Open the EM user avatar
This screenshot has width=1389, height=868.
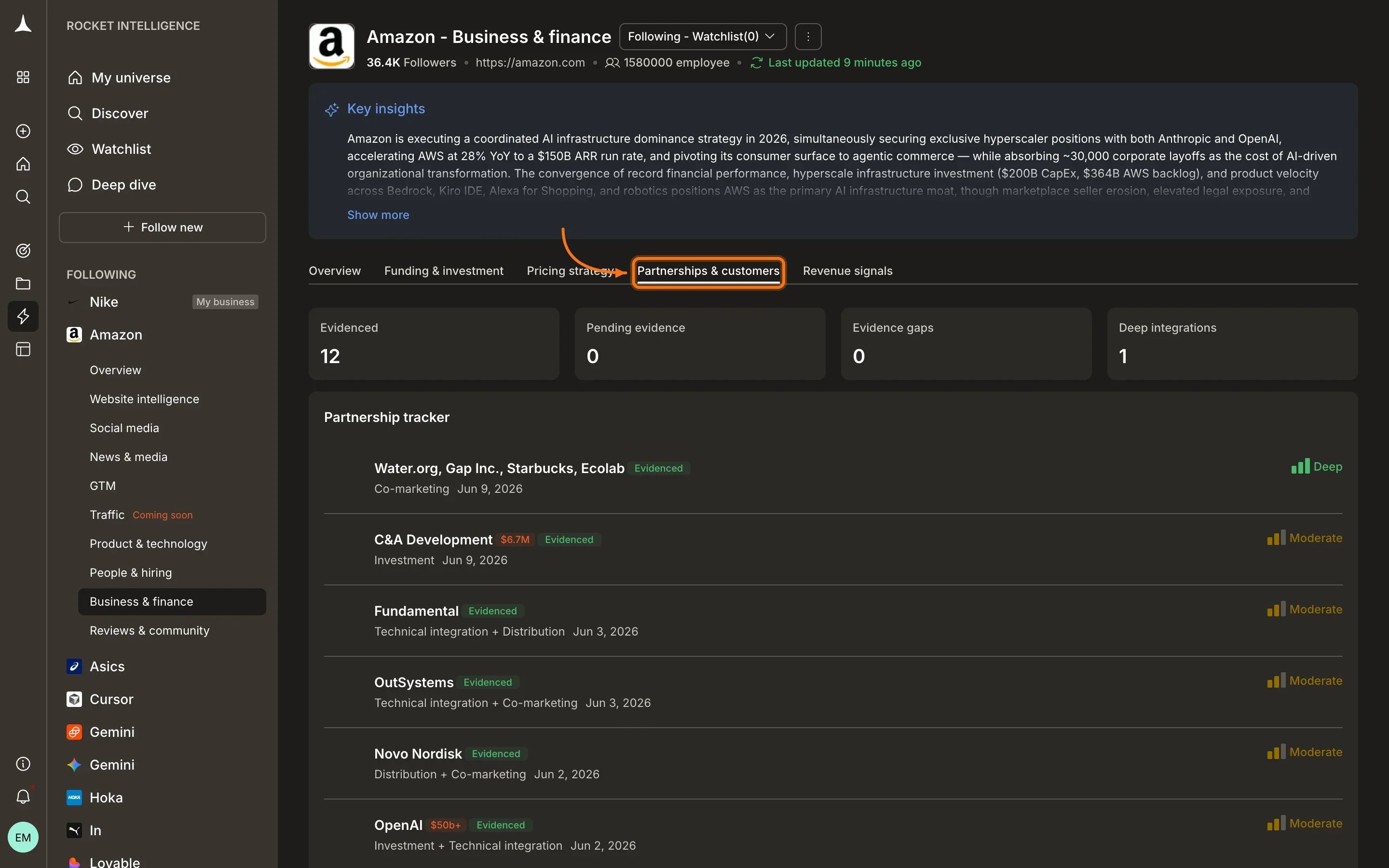[23, 838]
